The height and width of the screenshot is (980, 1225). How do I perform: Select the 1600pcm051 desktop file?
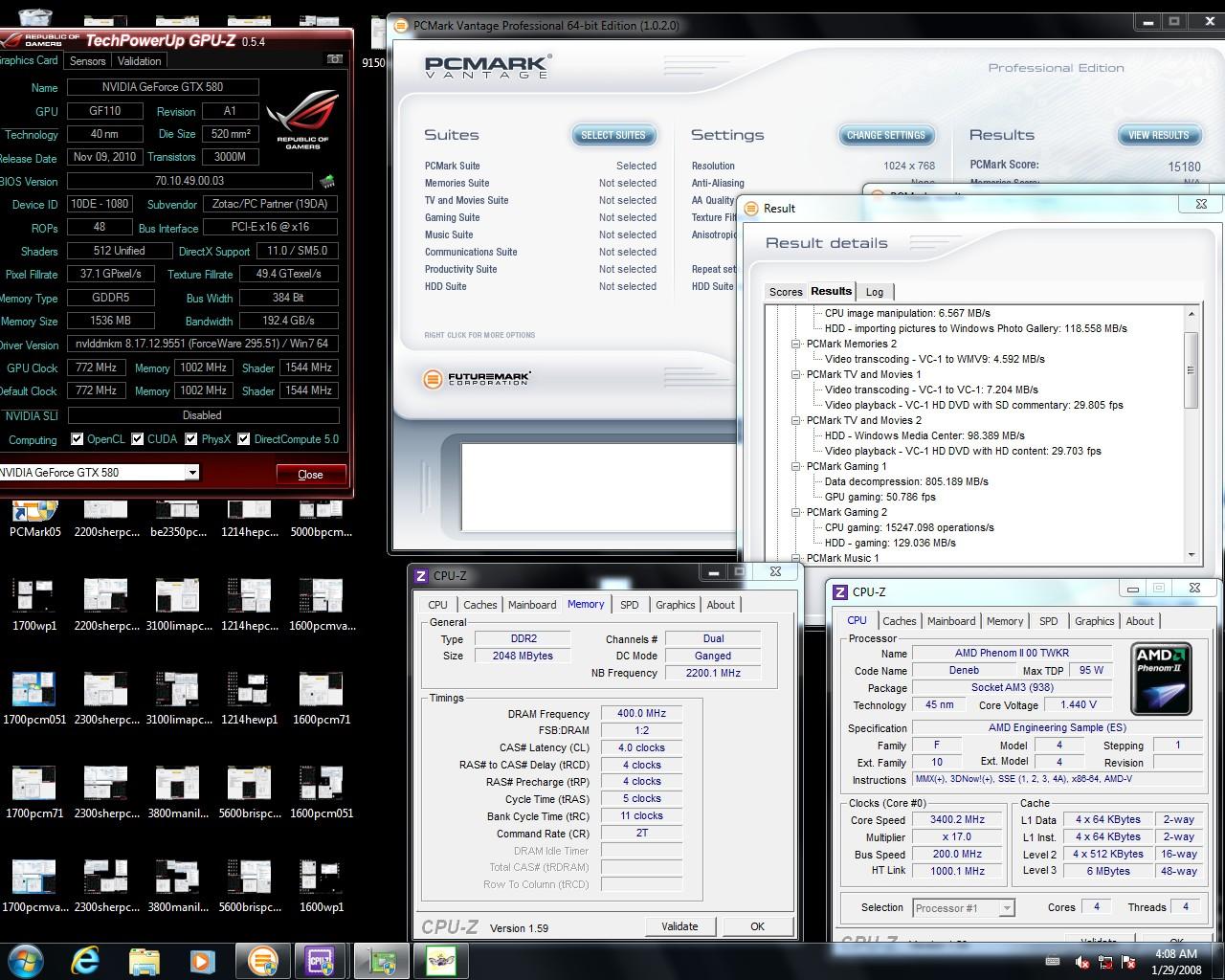pos(322,791)
